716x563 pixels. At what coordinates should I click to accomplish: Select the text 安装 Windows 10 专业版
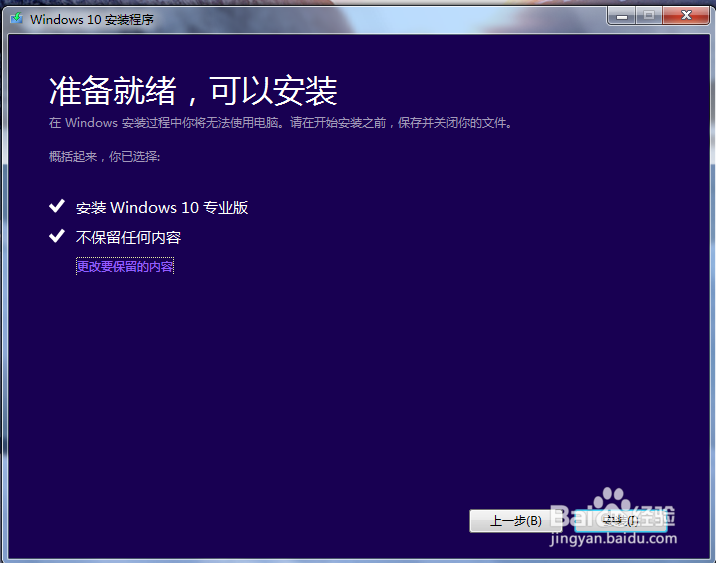(x=162, y=208)
